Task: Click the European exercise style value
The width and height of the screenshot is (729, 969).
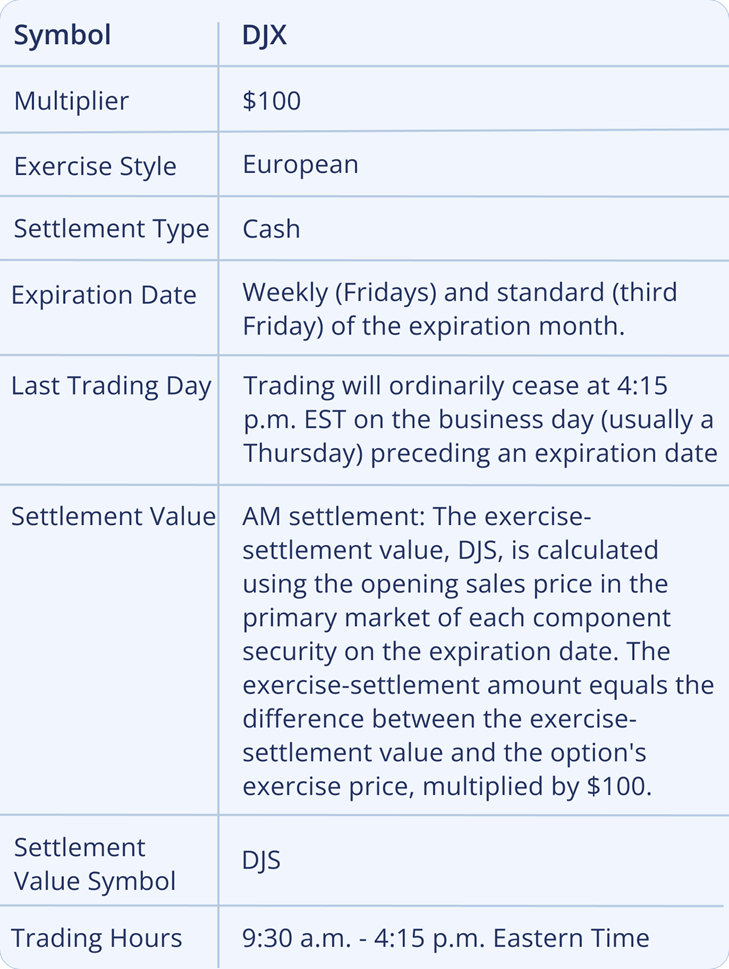Action: click(300, 164)
